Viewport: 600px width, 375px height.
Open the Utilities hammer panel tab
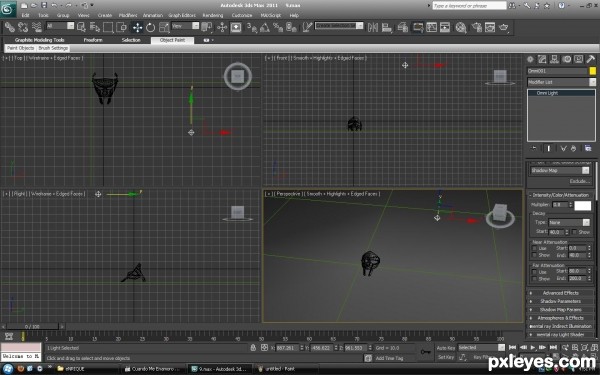click(x=591, y=59)
